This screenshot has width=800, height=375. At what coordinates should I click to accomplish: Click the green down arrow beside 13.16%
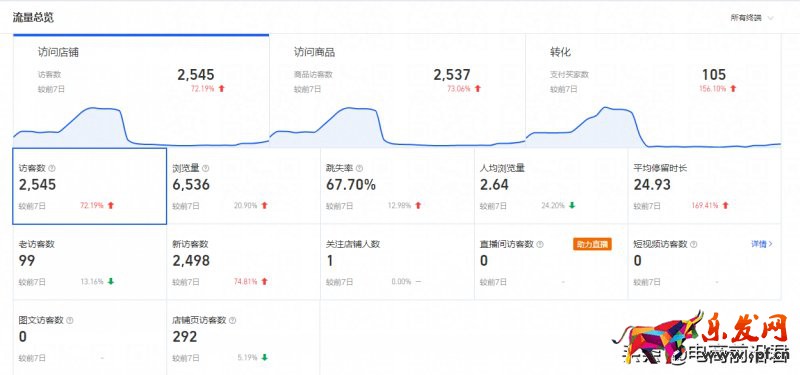point(111,281)
